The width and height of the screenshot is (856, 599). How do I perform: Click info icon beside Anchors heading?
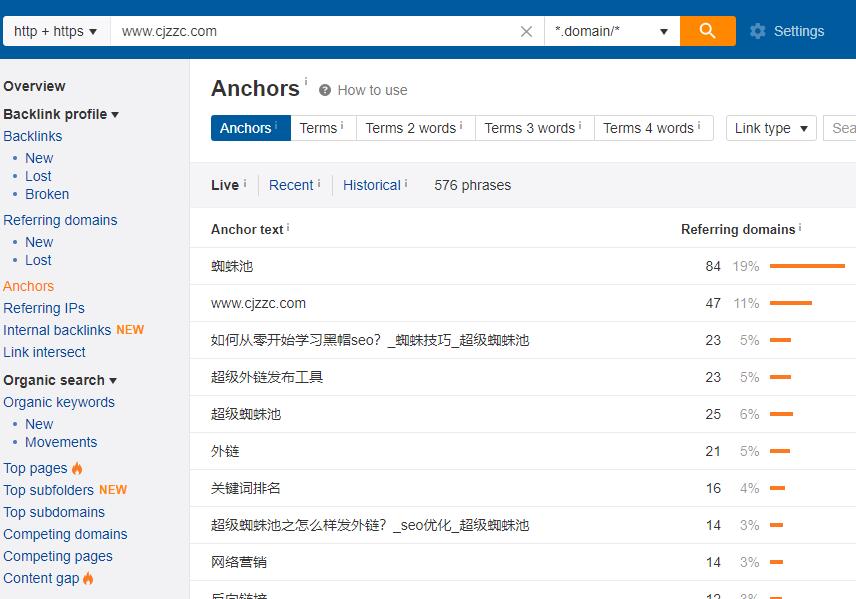[x=306, y=82]
